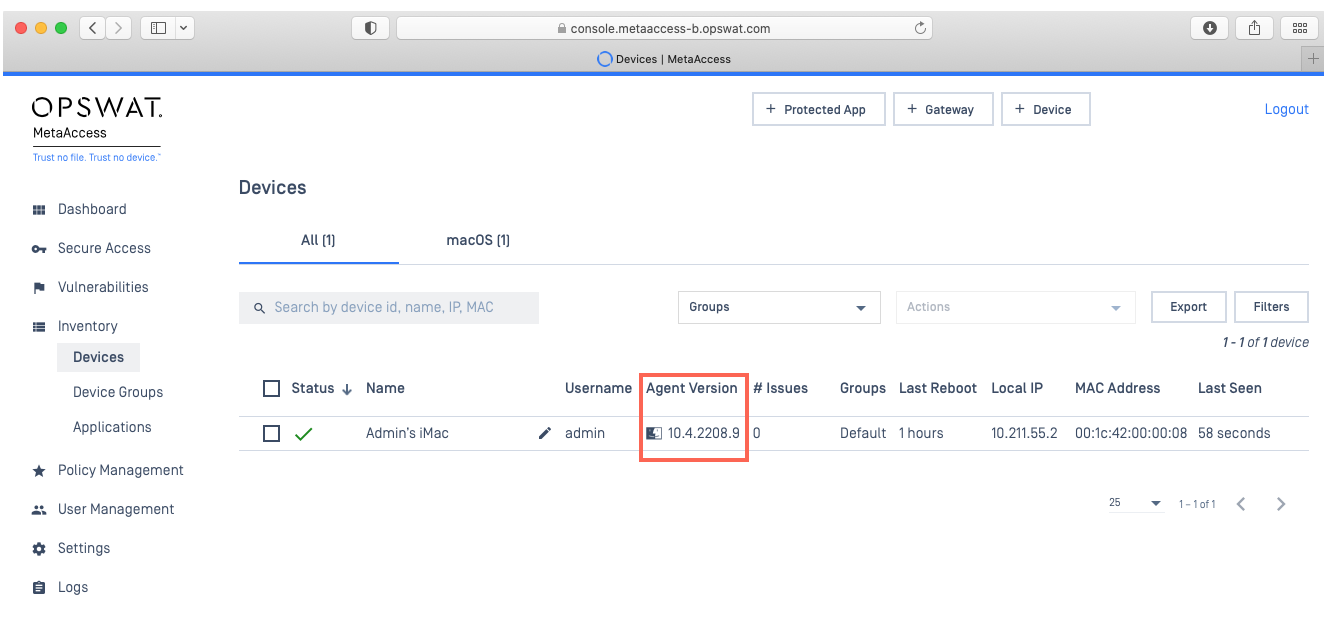Go to the next page
Image resolution: width=1332 pixels, height=628 pixels.
coord(1281,504)
